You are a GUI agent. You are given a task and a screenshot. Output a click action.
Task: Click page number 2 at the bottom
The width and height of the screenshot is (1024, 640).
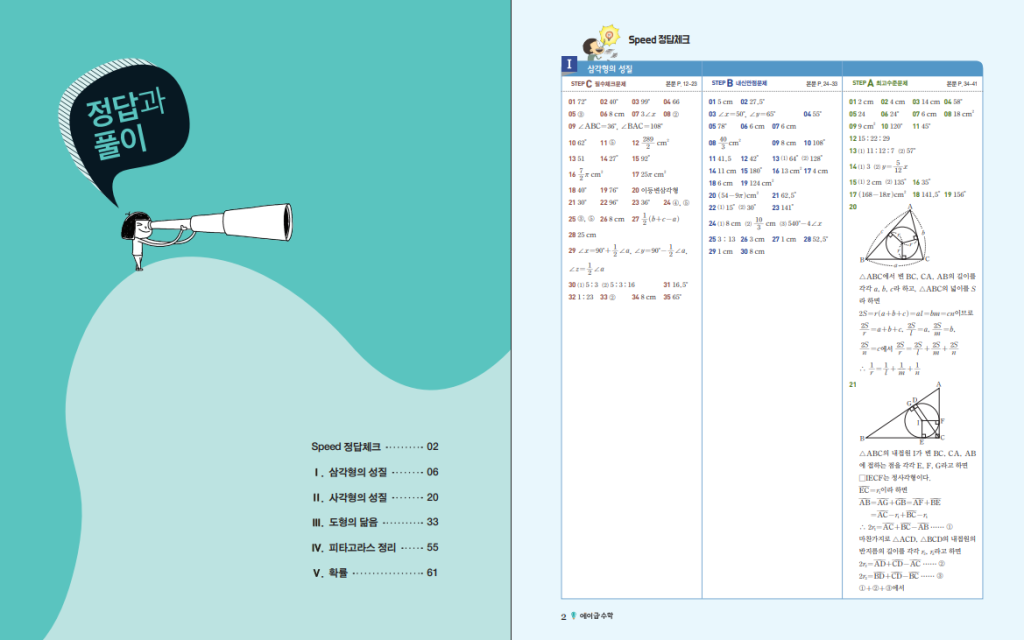(563, 616)
